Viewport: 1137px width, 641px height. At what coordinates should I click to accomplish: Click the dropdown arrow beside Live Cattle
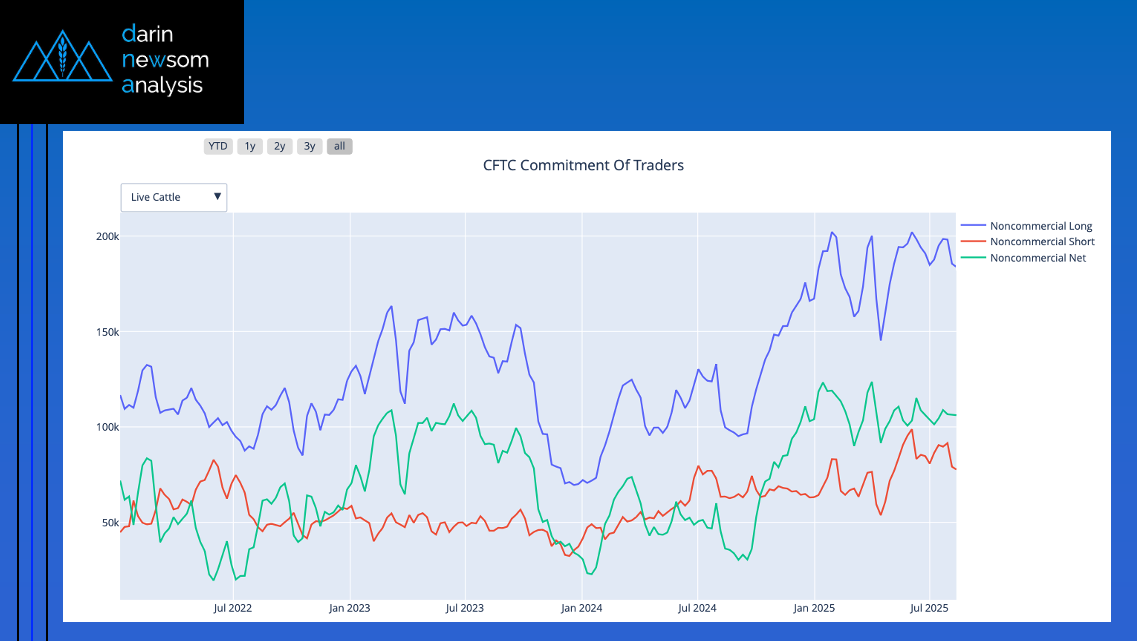coord(217,197)
